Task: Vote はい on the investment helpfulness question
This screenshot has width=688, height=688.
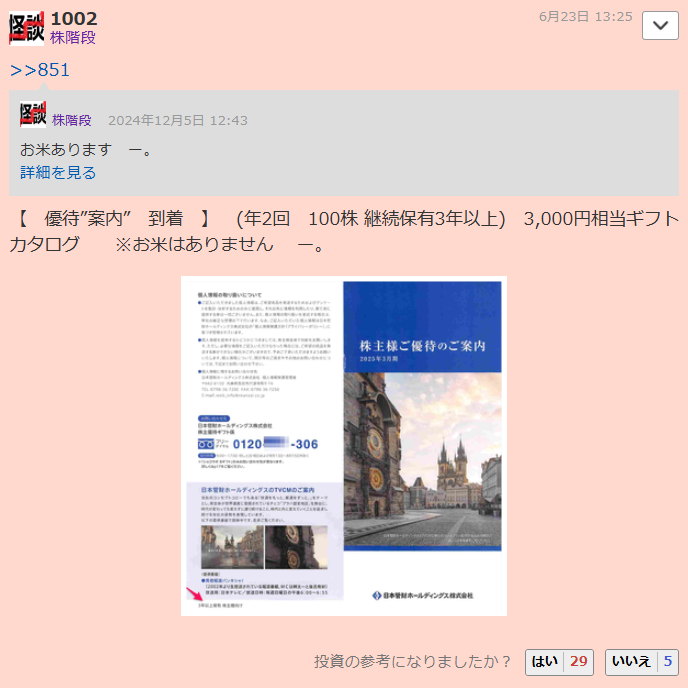Action: pyautogui.click(x=559, y=662)
